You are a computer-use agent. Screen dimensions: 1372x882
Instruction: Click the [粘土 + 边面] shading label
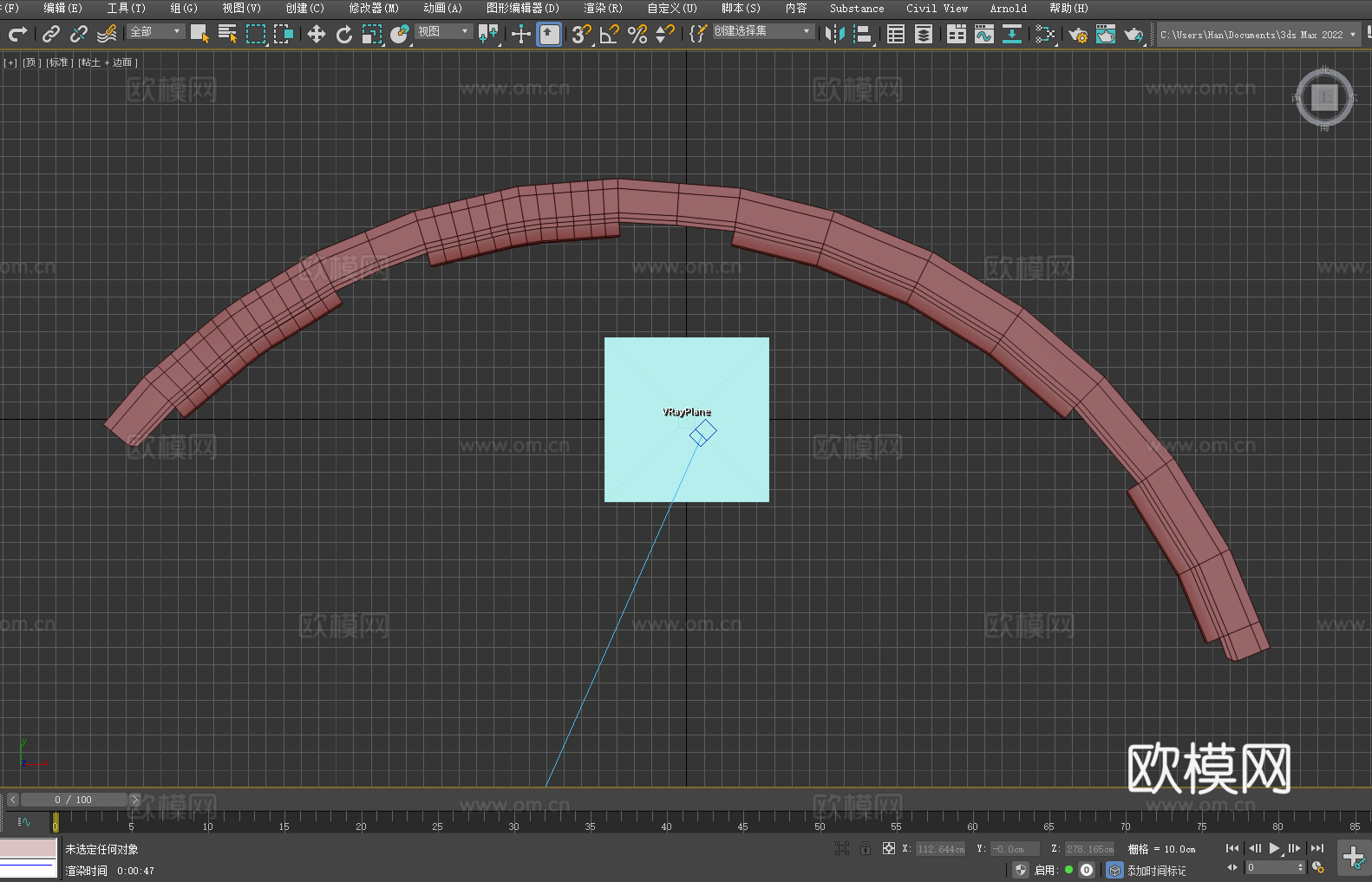pos(108,62)
